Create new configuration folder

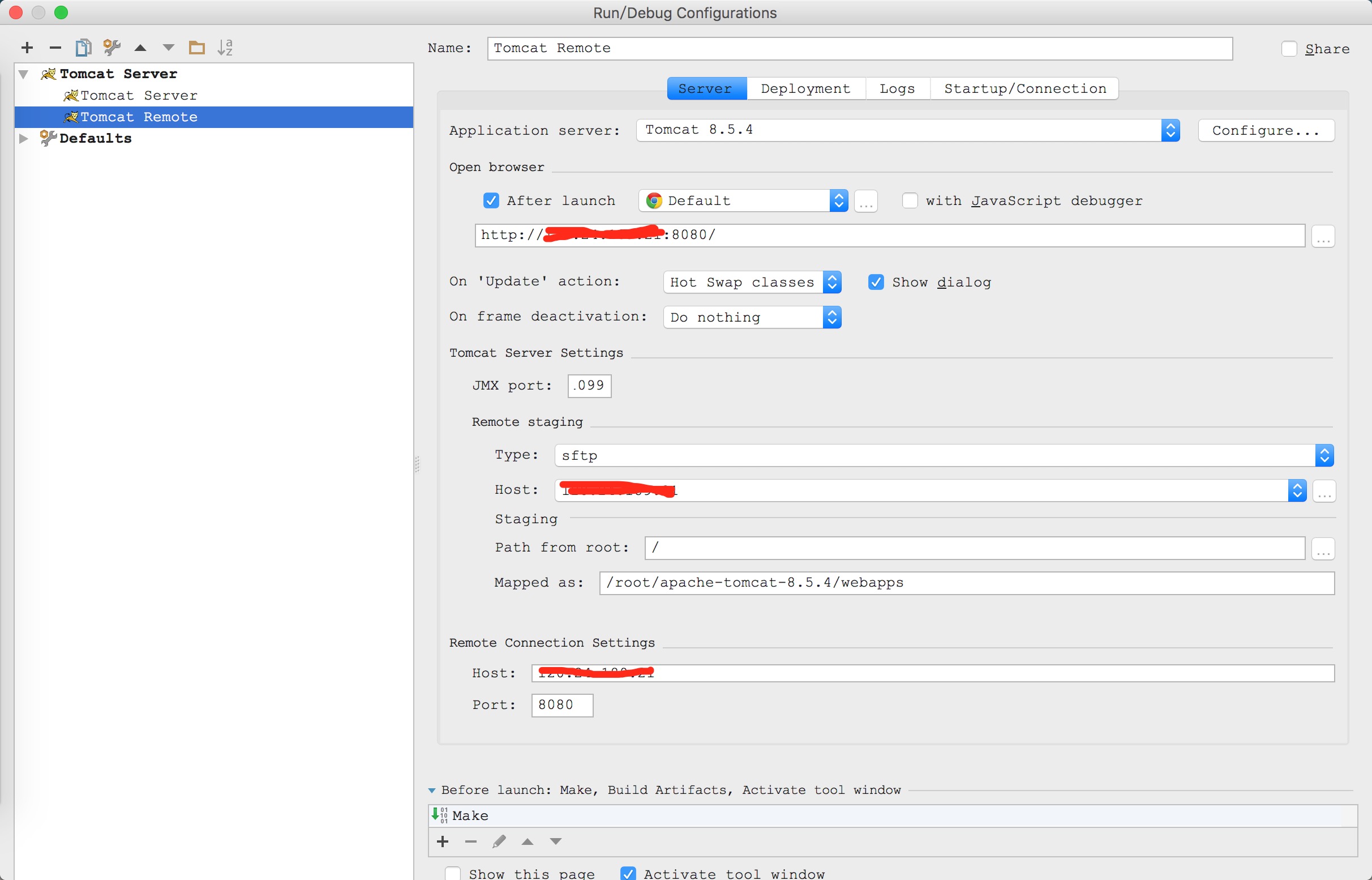pyautogui.click(x=197, y=48)
